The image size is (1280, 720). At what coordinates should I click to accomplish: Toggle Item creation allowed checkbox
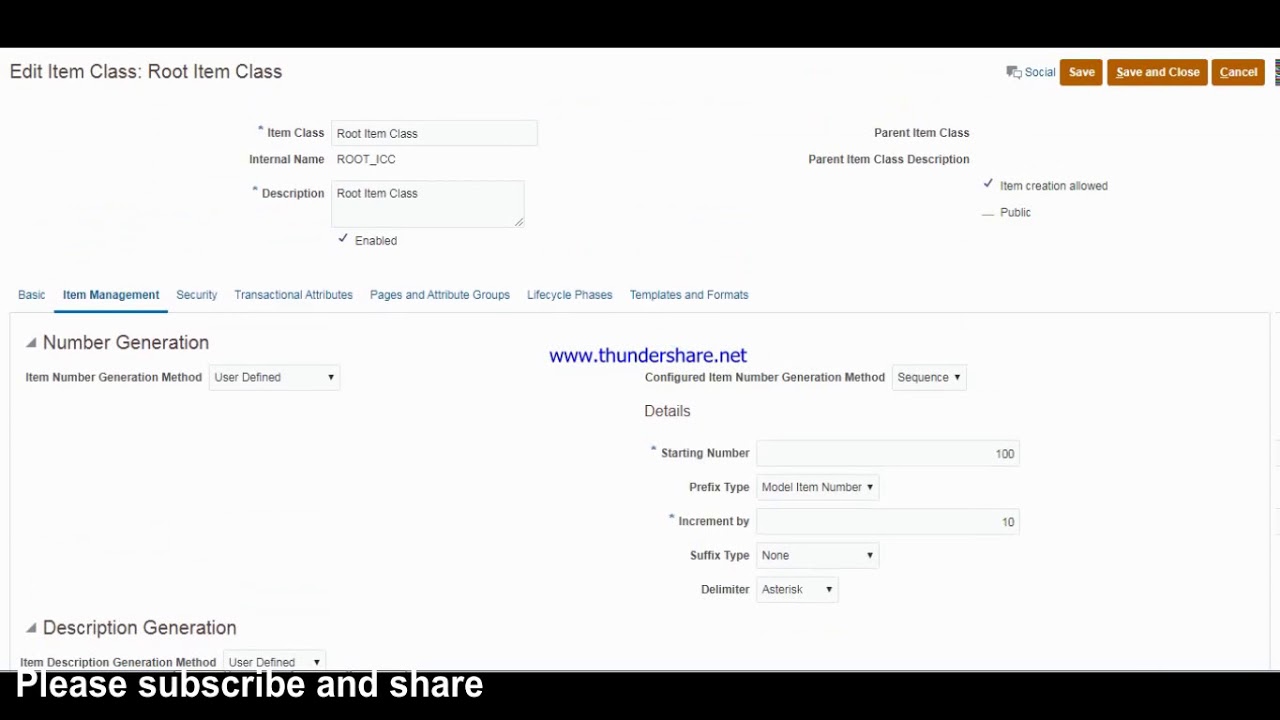pyautogui.click(x=988, y=184)
